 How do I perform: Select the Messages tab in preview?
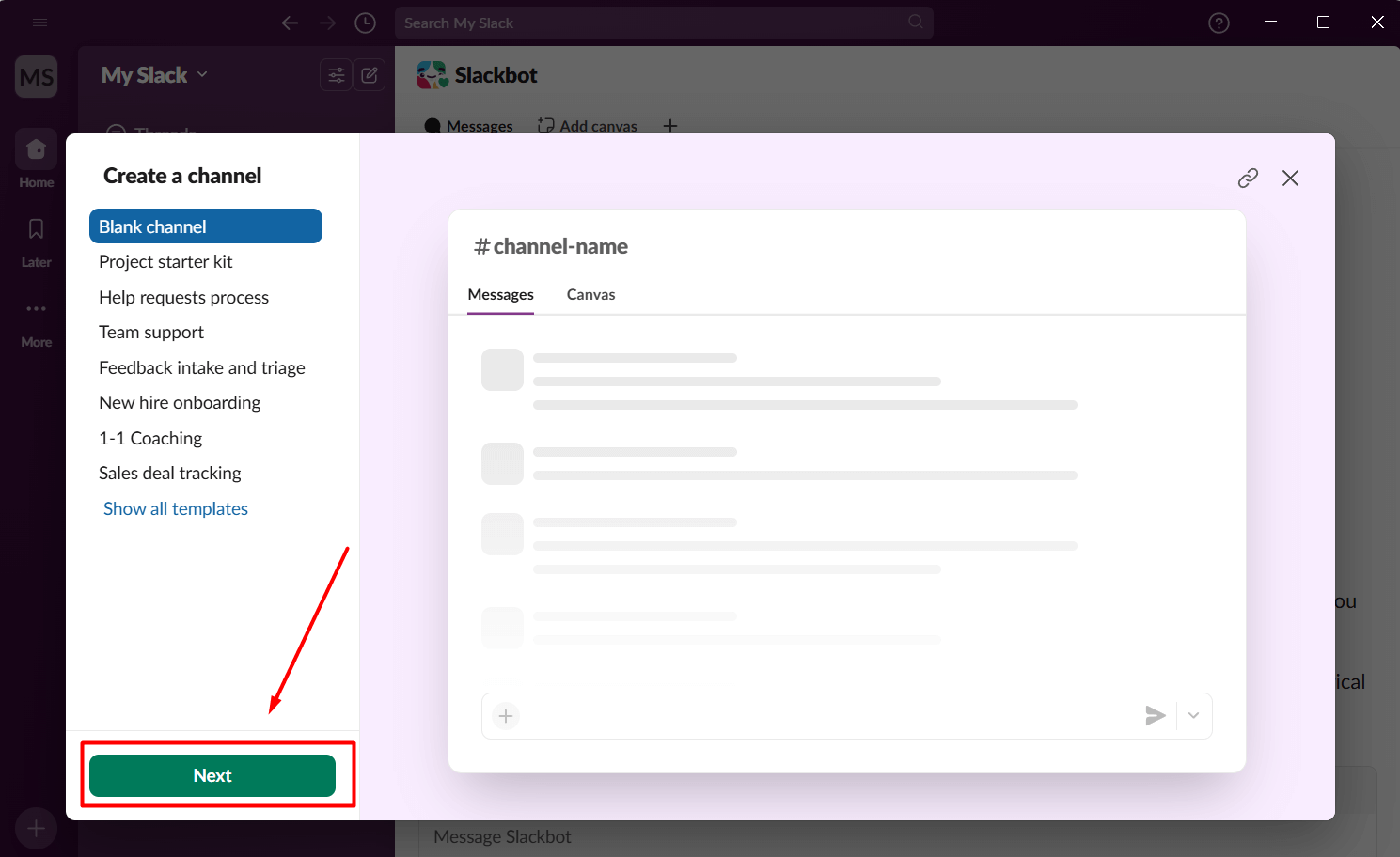coord(500,294)
